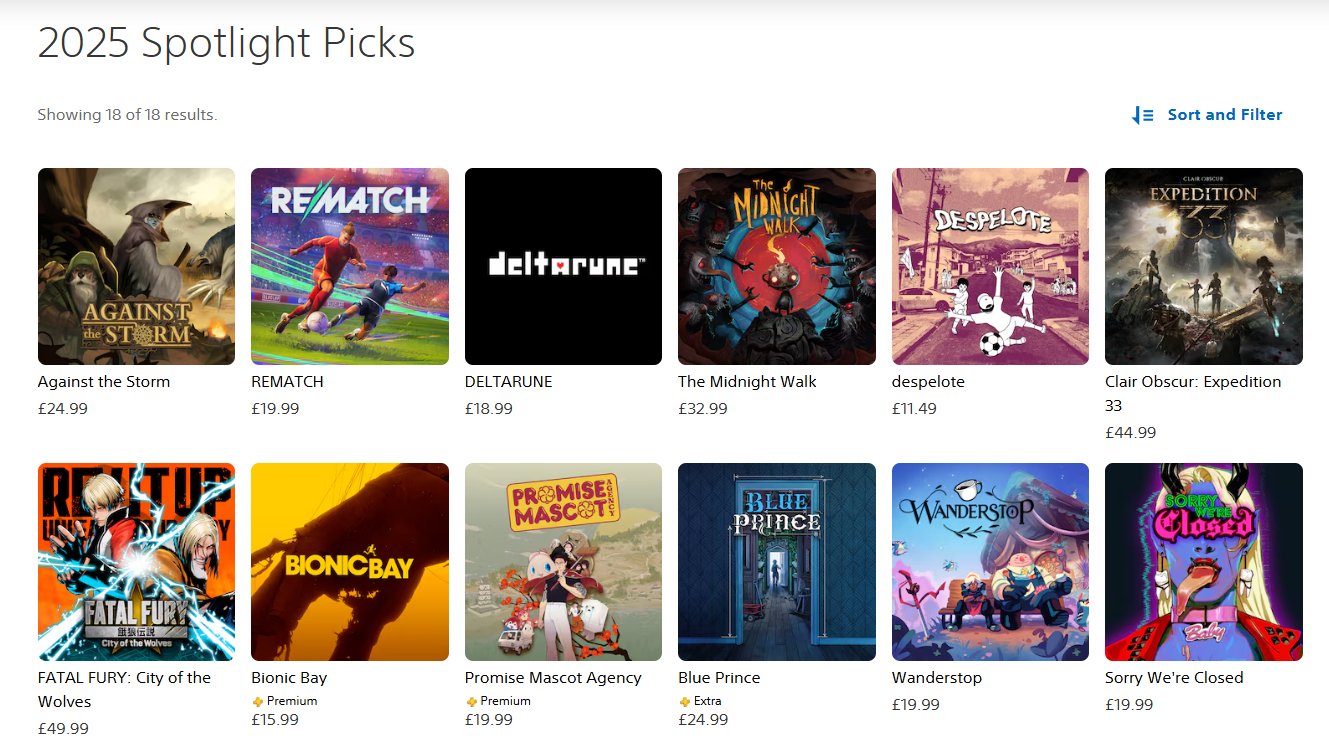Click the PS Plus icon under Promise Mascot Agency

[x=472, y=702]
